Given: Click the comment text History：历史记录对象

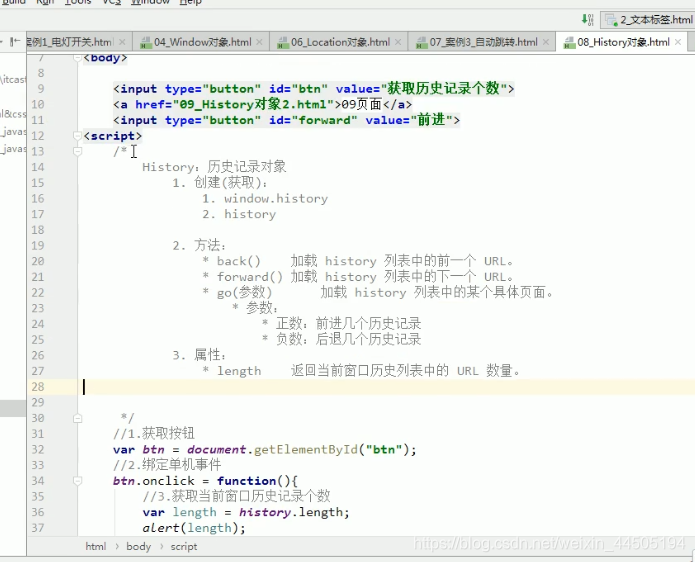Looking at the screenshot, I should (x=214, y=167).
